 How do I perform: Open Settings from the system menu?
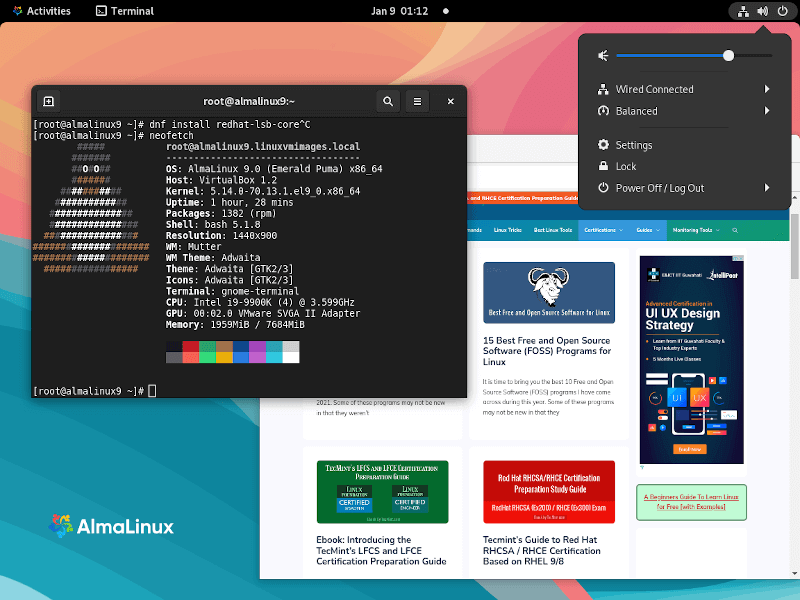(x=634, y=145)
